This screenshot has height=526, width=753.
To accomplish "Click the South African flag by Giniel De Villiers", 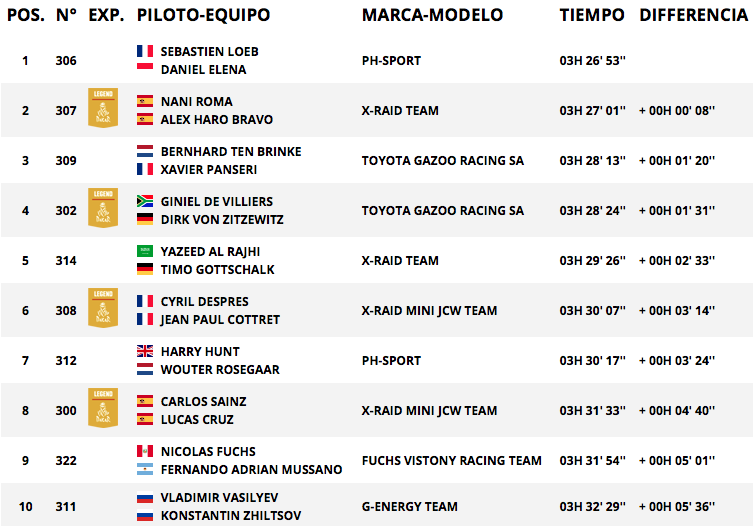I will point(145,201).
